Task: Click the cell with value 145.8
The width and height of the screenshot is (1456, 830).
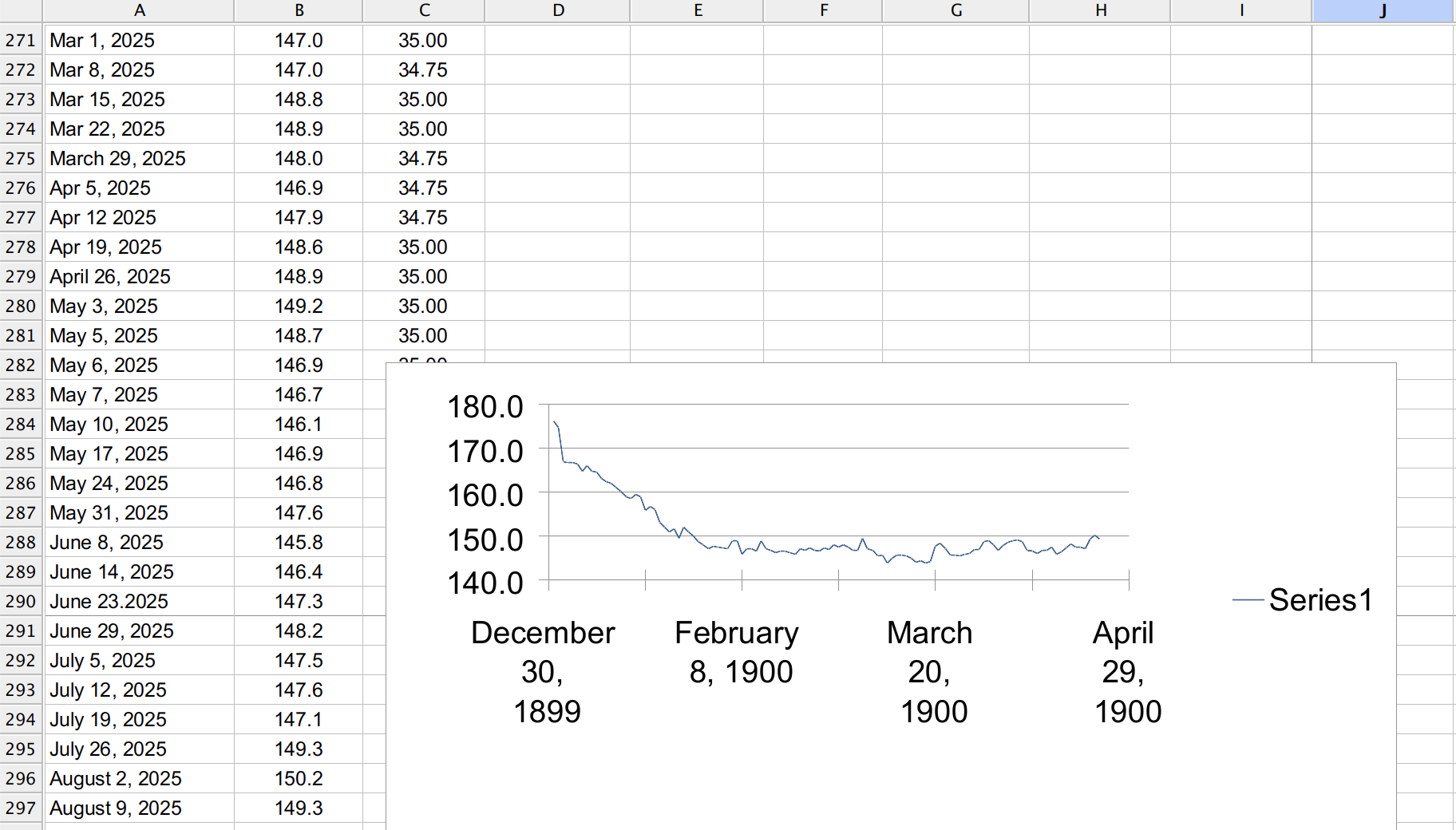Action: (x=299, y=543)
